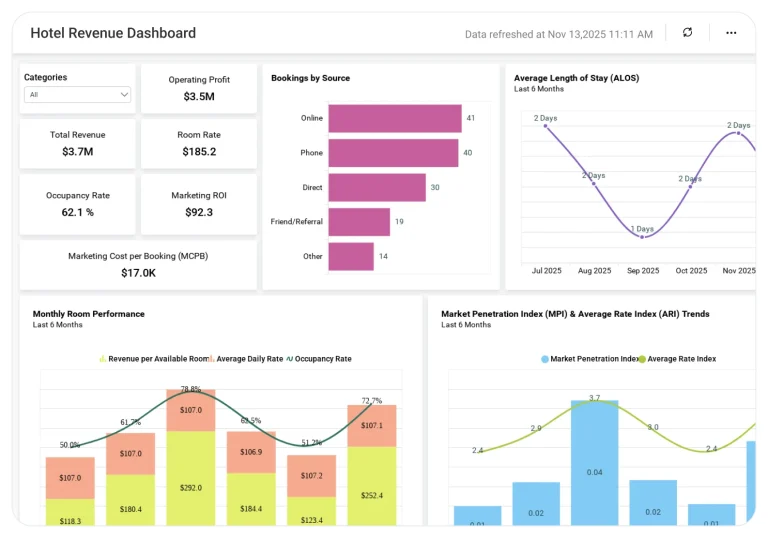Toggle Average Rate Index legend swatch

(x=642, y=359)
